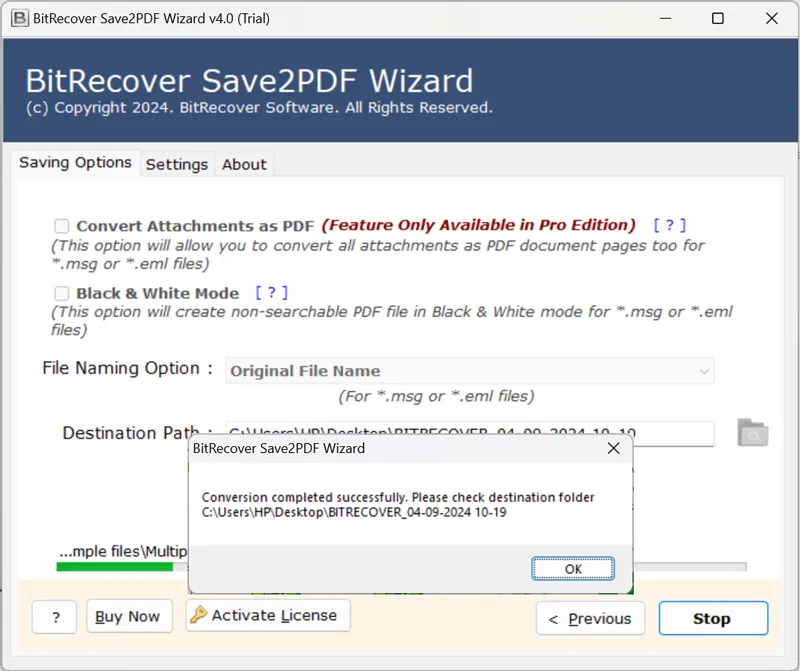800x671 pixels.
Task: Click the BitRecover app logo icon in title bar
Action: 19,18
